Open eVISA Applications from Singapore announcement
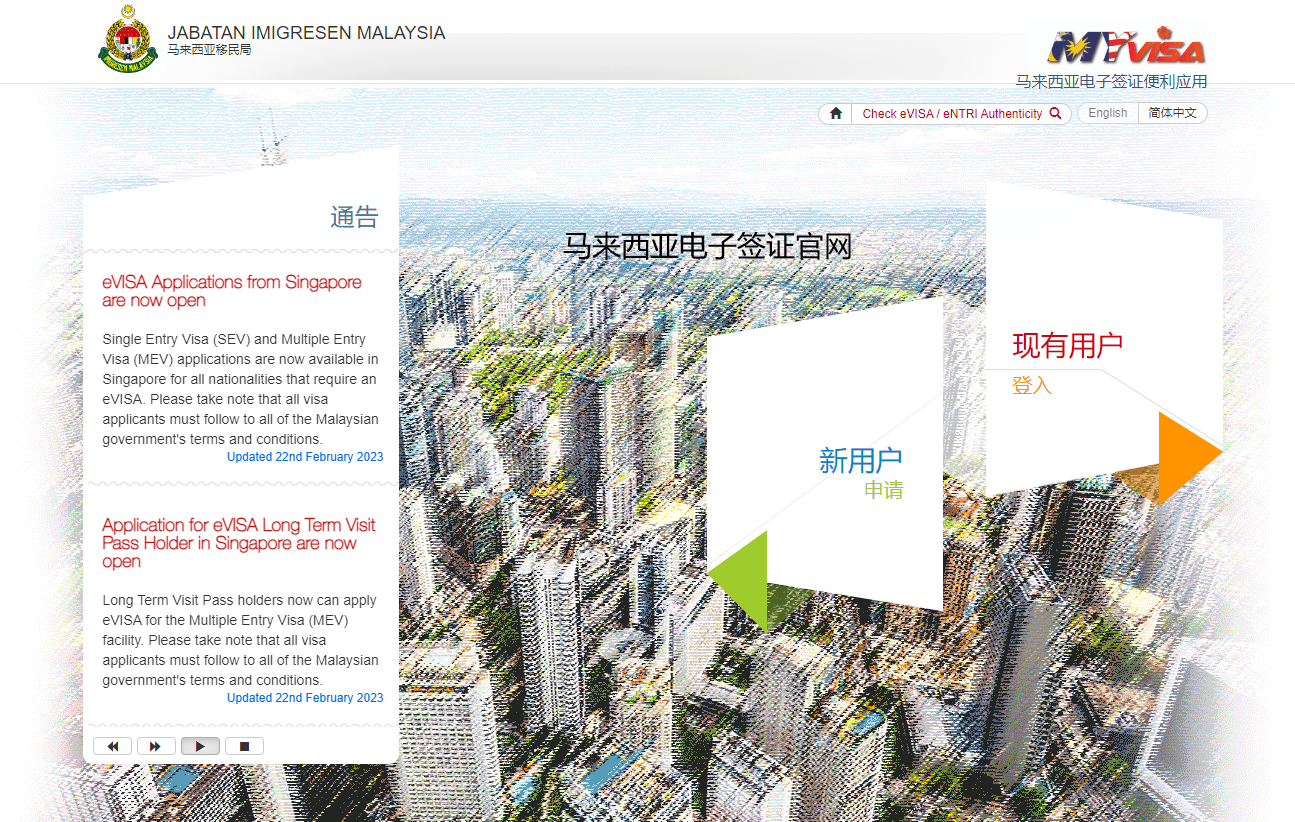Image resolution: width=1295 pixels, height=822 pixels. (231, 291)
